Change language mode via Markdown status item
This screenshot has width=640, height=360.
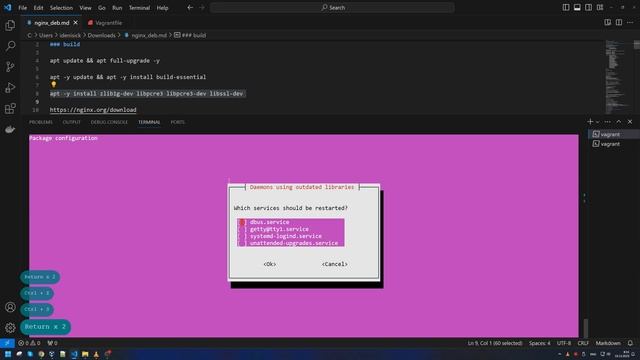point(608,343)
